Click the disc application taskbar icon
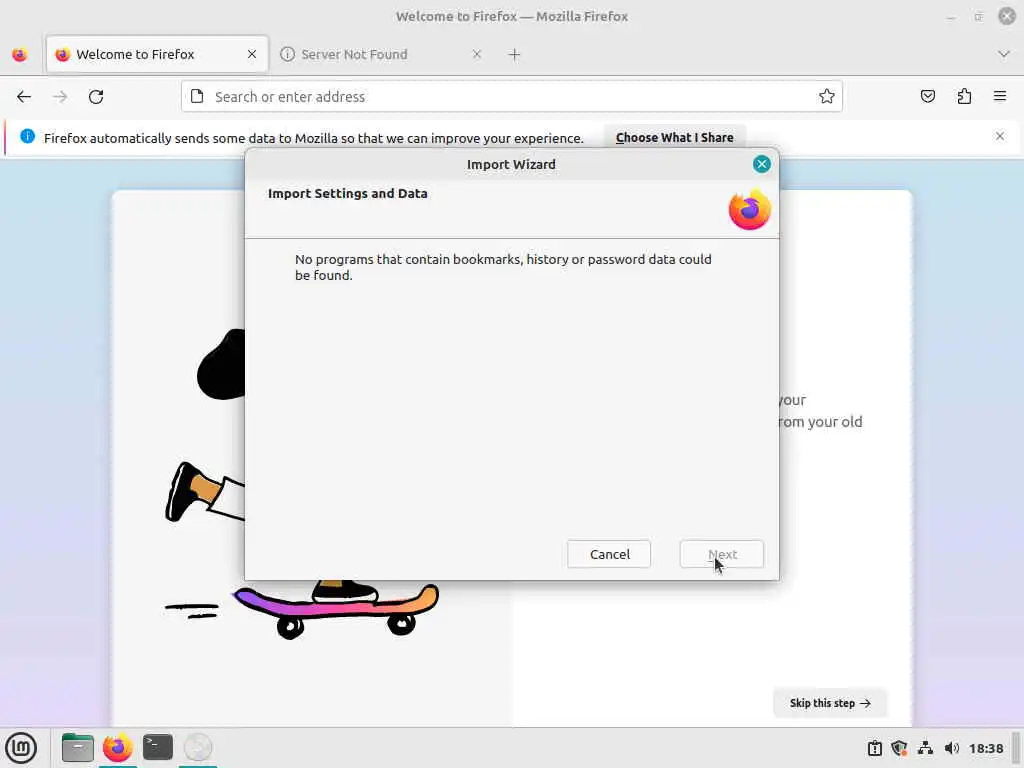 (x=198, y=747)
